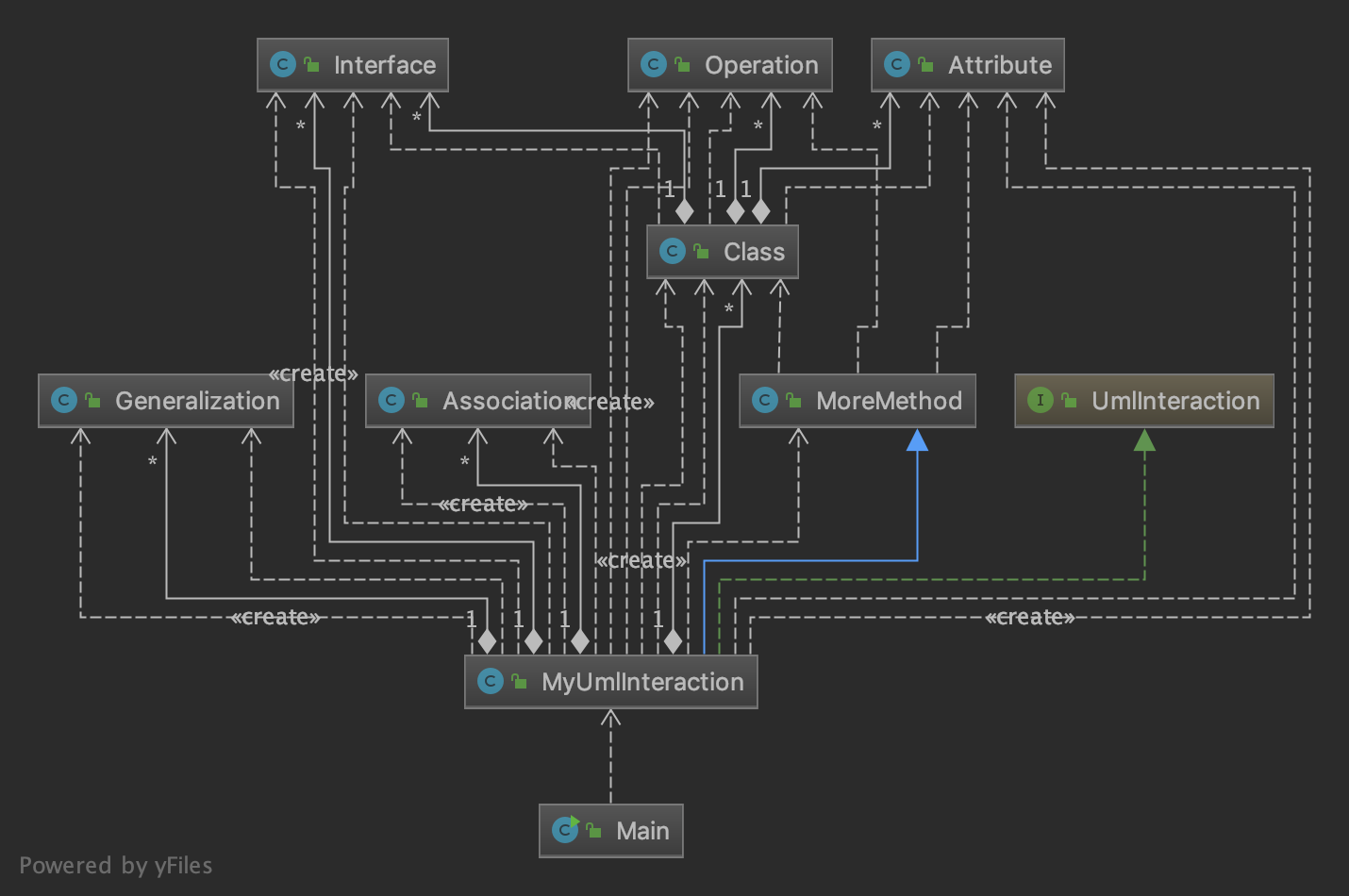This screenshot has height=896, width=1349.
Task: Click the interface icon on the UmlInteraction node
Action: point(1041,400)
